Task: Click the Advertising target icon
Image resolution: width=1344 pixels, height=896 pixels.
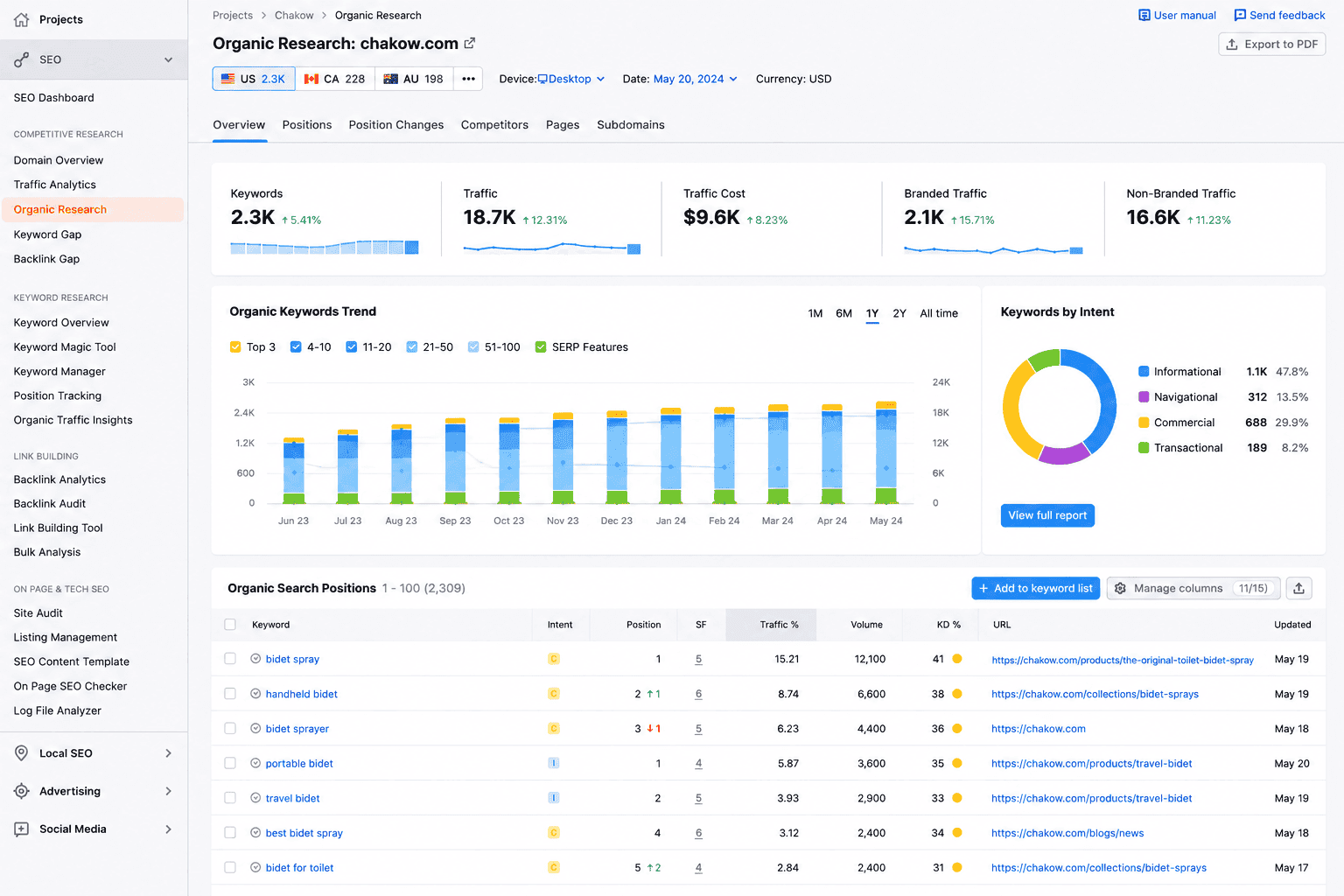Action: tap(21, 791)
